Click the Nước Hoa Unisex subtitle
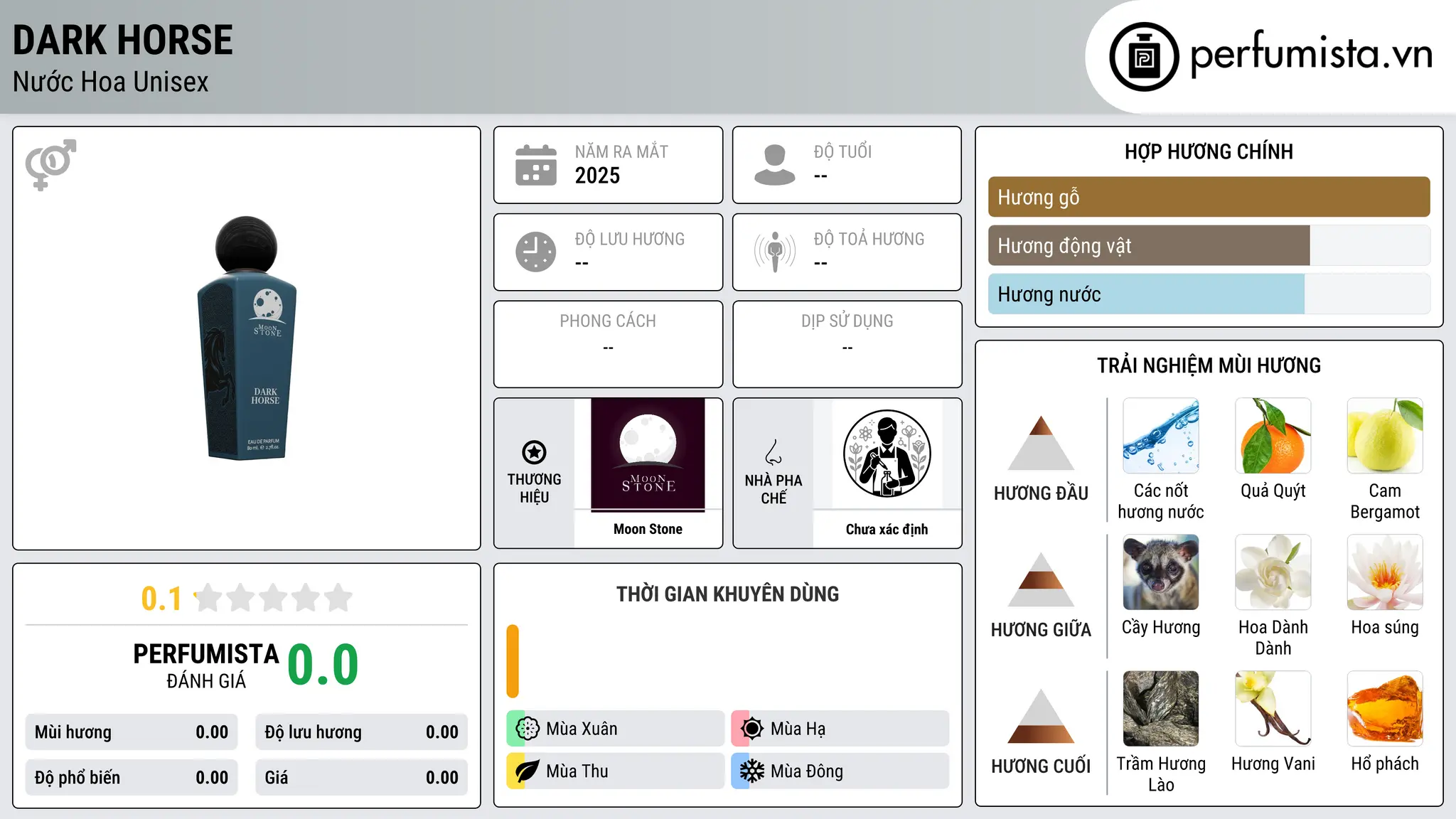Viewport: 1456px width, 819px height. tap(111, 82)
